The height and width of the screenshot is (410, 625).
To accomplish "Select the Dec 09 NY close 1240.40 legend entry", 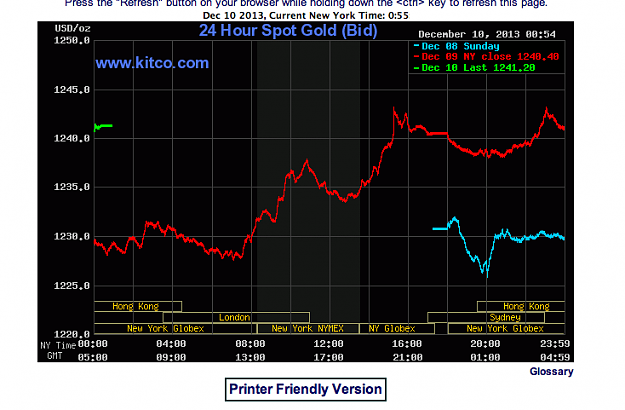I will click(x=486, y=57).
